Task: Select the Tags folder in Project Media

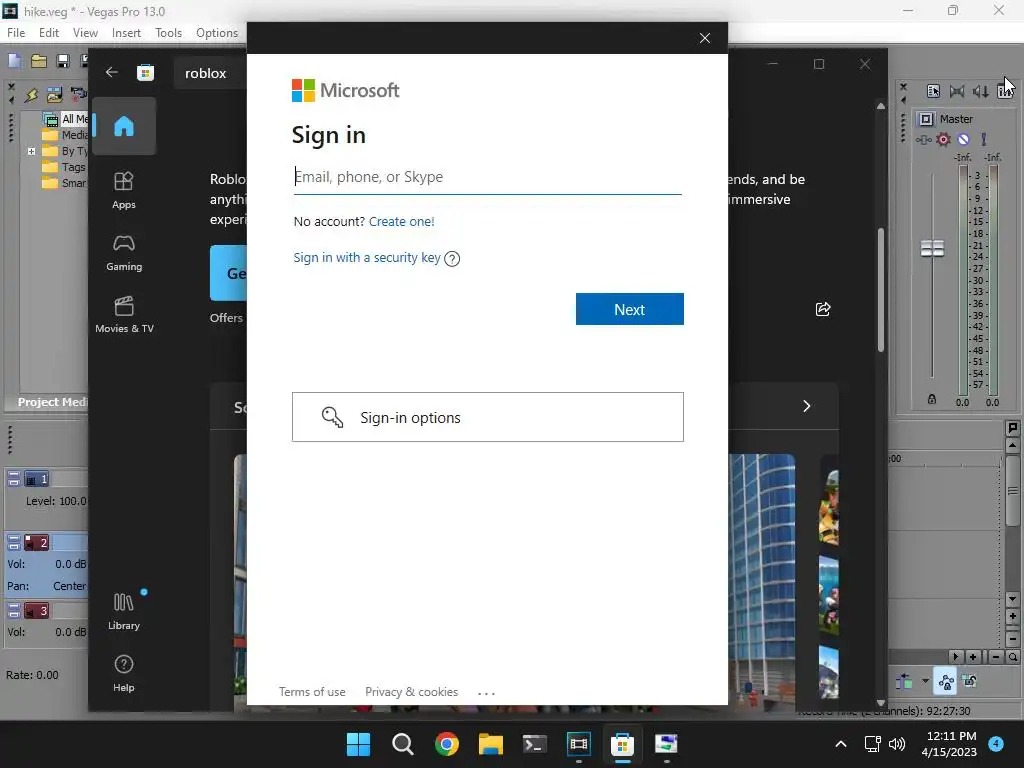Action: pos(65,167)
